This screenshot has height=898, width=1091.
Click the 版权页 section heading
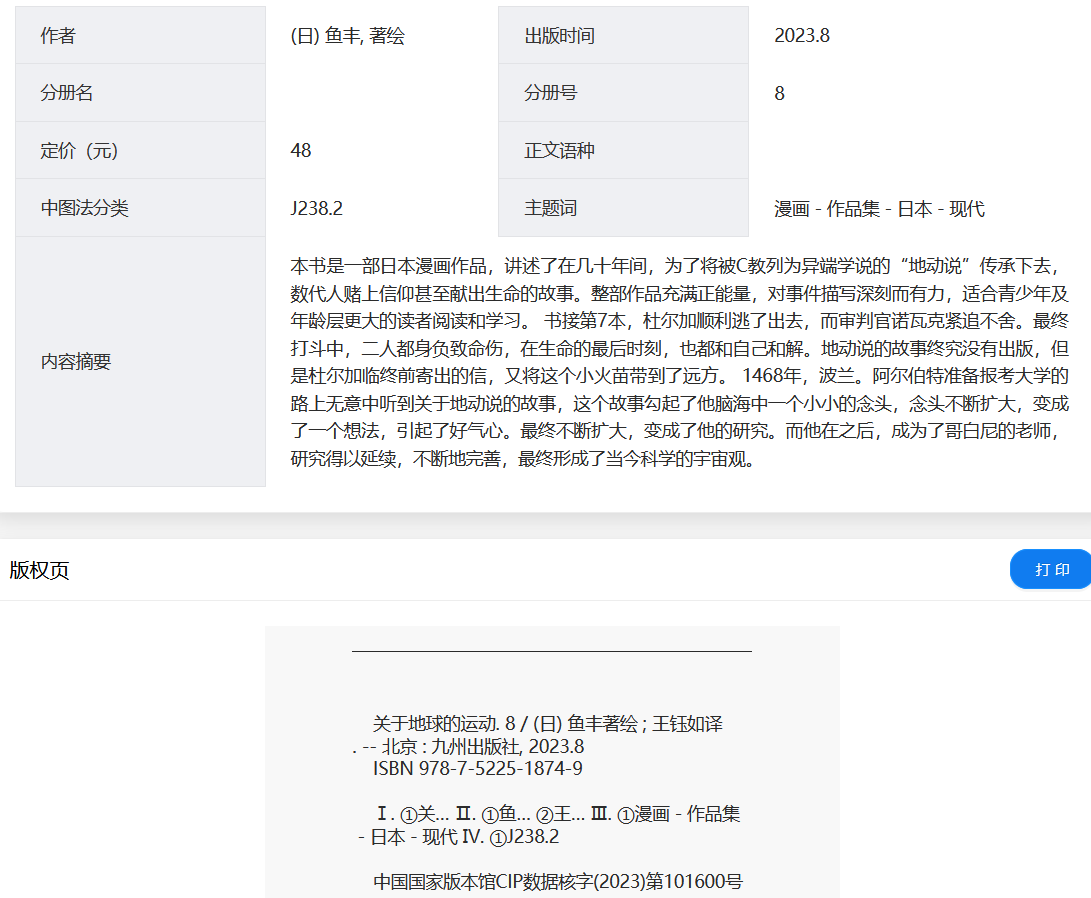tap(40, 570)
